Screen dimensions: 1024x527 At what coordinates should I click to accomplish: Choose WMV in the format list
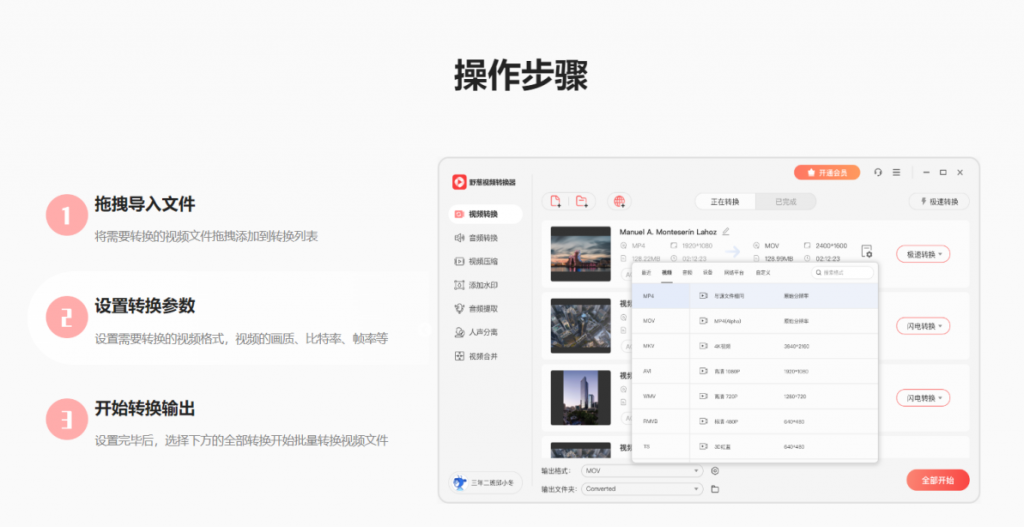(661, 396)
